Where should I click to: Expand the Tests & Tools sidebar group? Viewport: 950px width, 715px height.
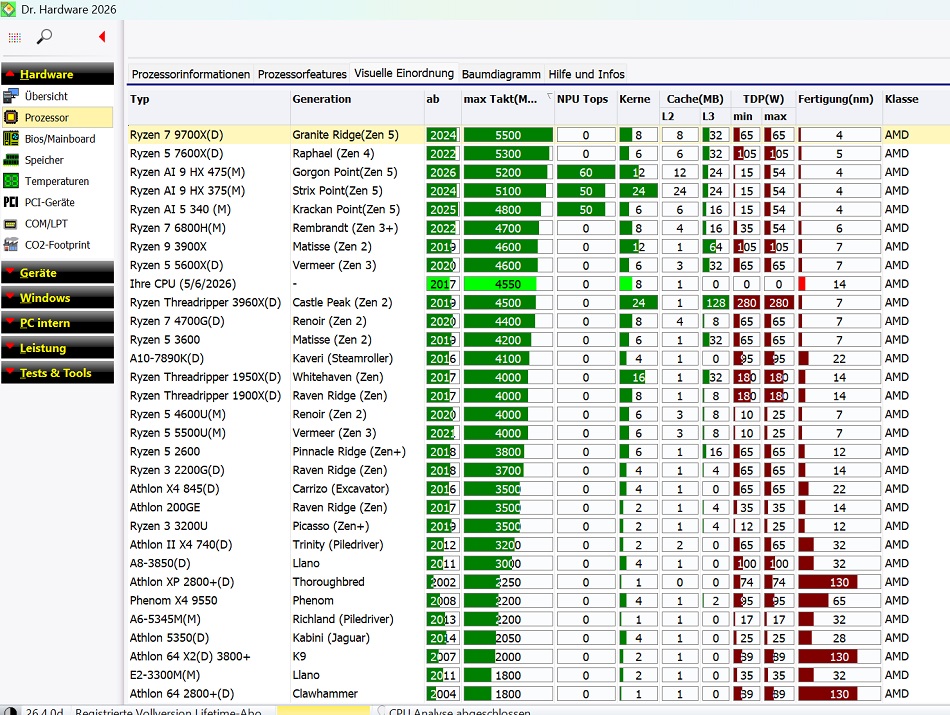58,373
